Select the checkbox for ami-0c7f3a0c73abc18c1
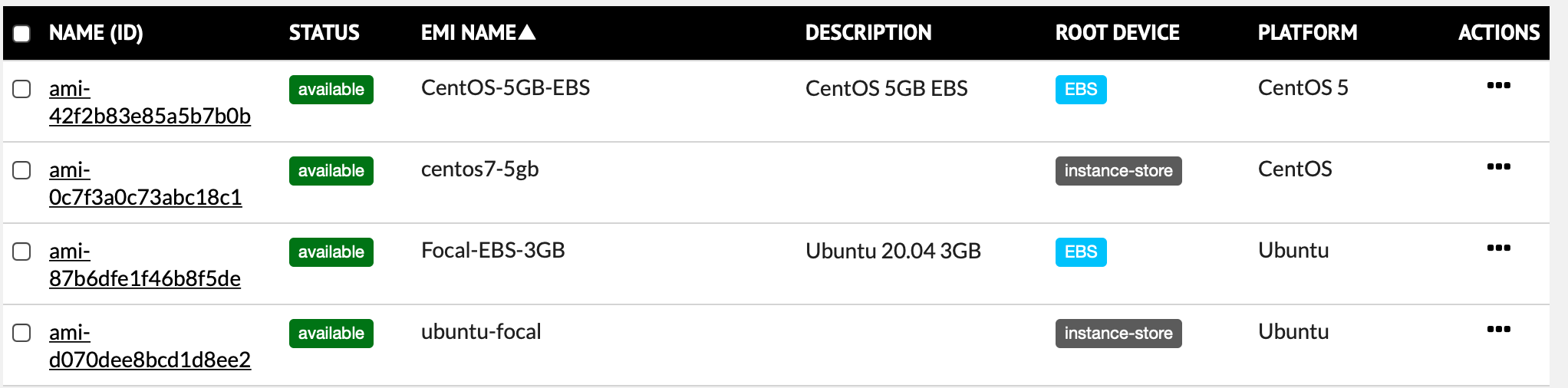 coord(21,170)
